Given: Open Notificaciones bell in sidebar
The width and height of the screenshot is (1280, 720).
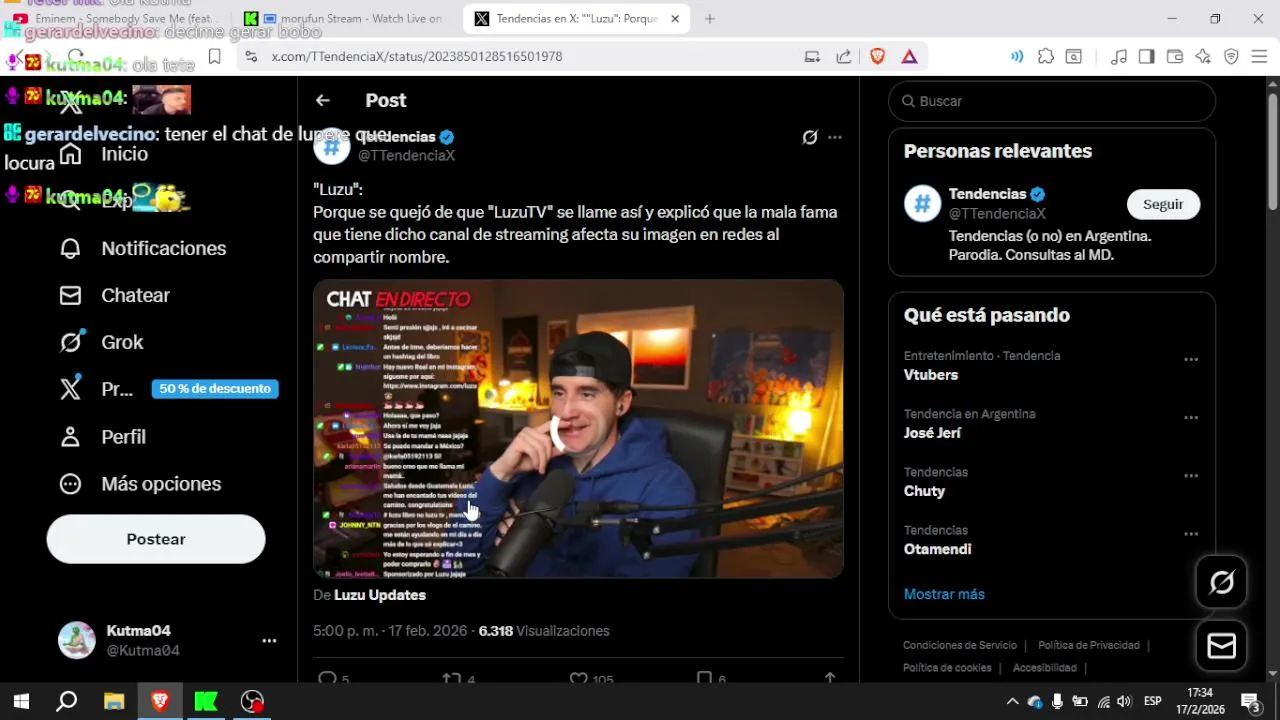Looking at the screenshot, I should (70, 248).
